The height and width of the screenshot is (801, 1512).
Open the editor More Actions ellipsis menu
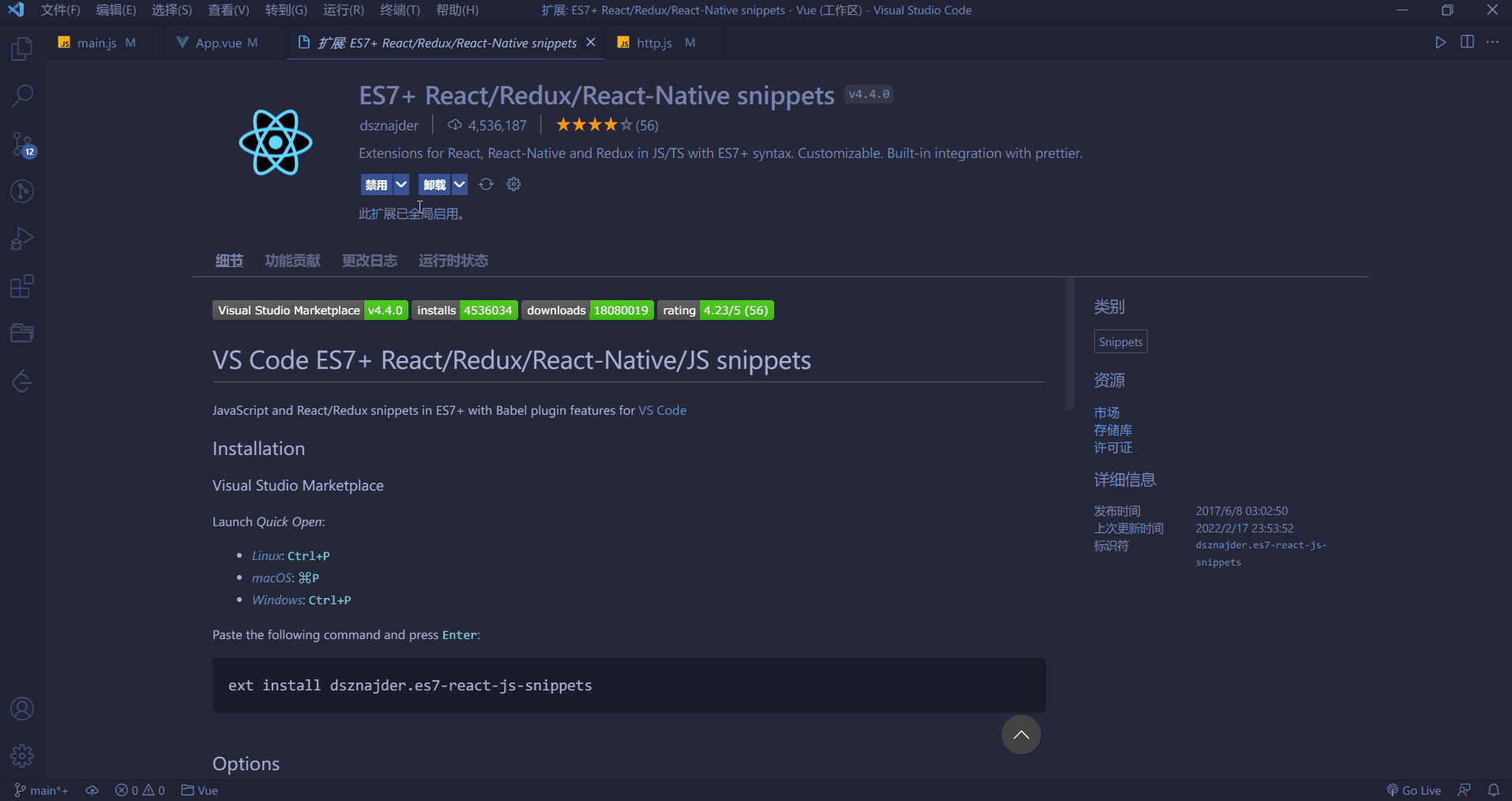(x=1492, y=42)
